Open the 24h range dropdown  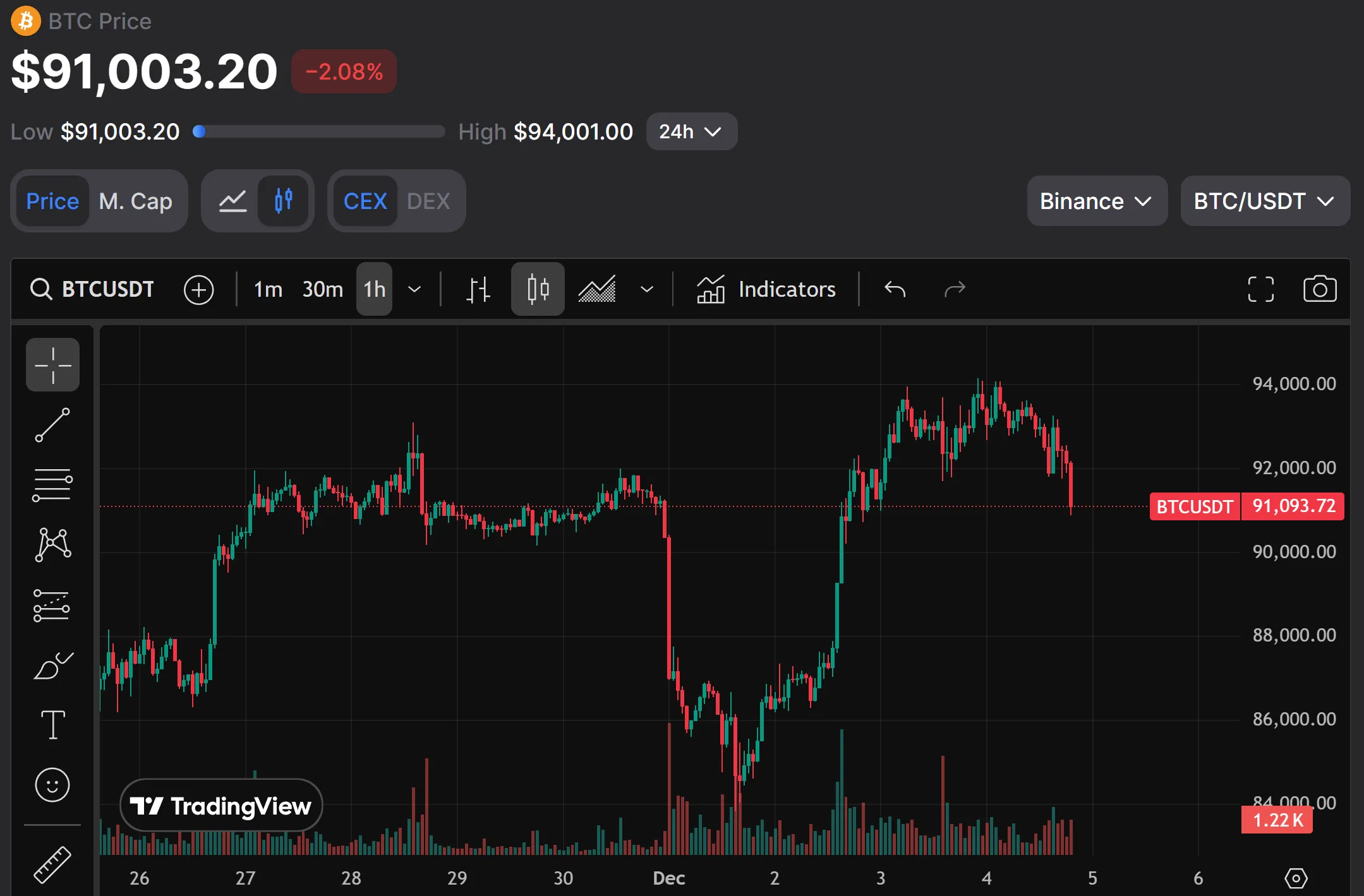point(691,131)
